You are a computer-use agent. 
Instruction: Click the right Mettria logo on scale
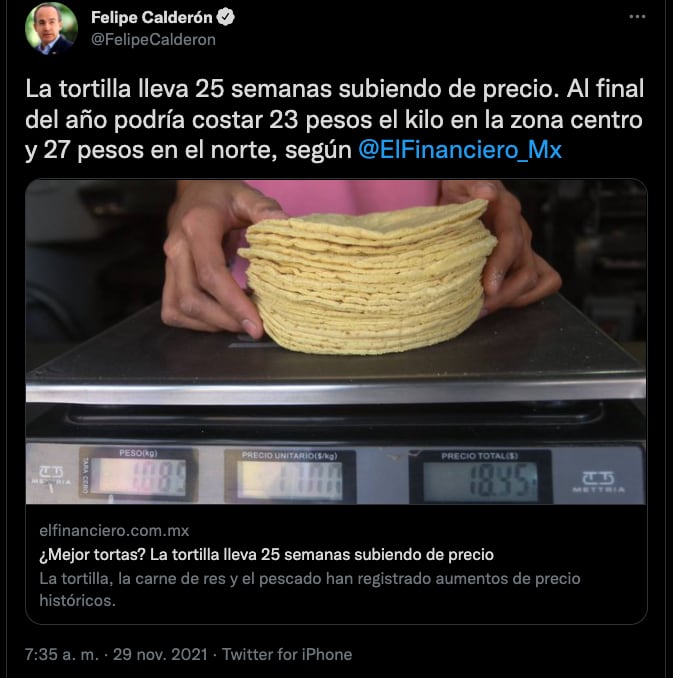[x=598, y=482]
